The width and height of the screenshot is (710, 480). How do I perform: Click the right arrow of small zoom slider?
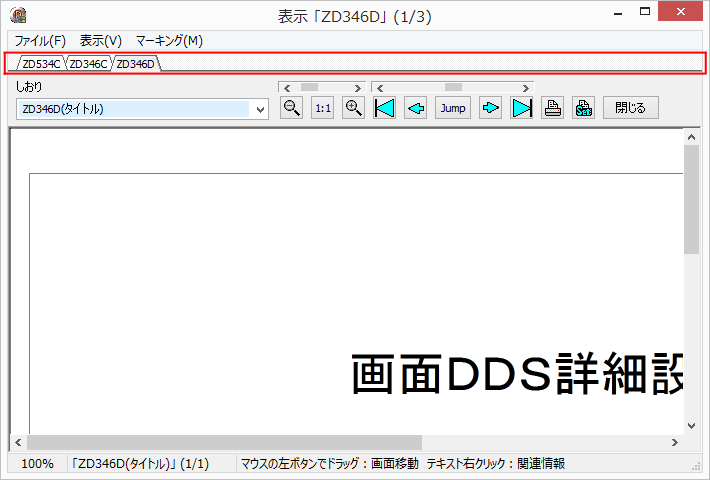pos(358,88)
